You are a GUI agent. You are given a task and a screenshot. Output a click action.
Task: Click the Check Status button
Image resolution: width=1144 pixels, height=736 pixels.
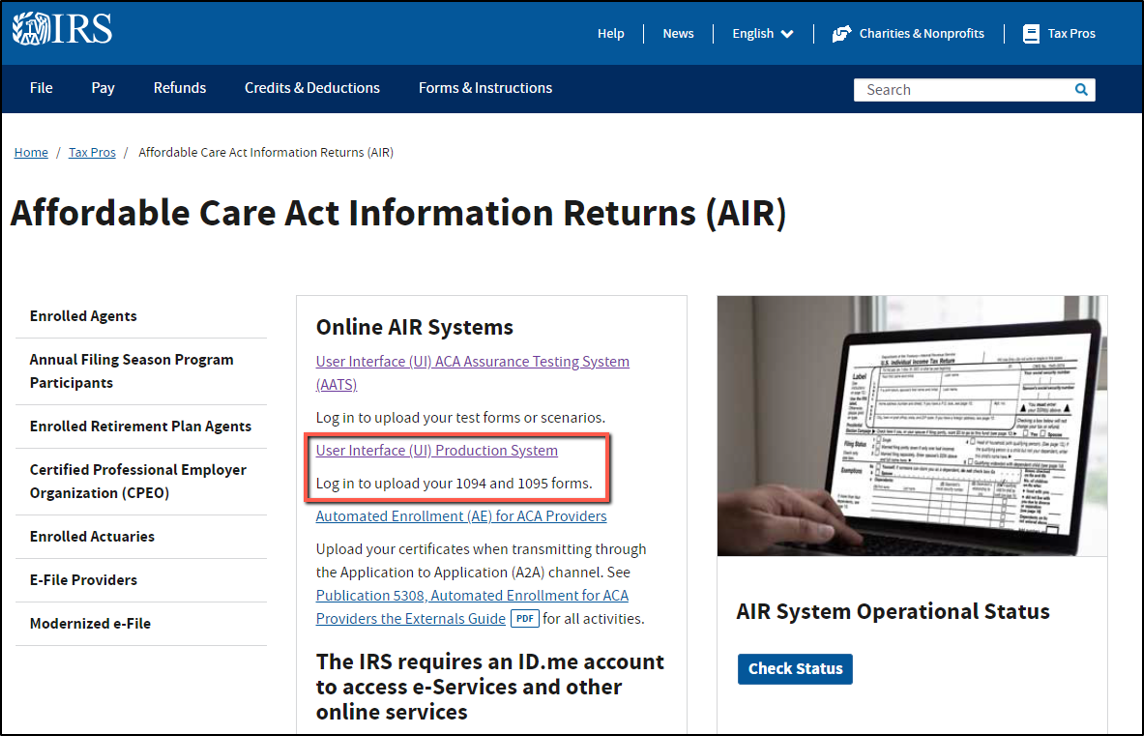click(x=795, y=669)
